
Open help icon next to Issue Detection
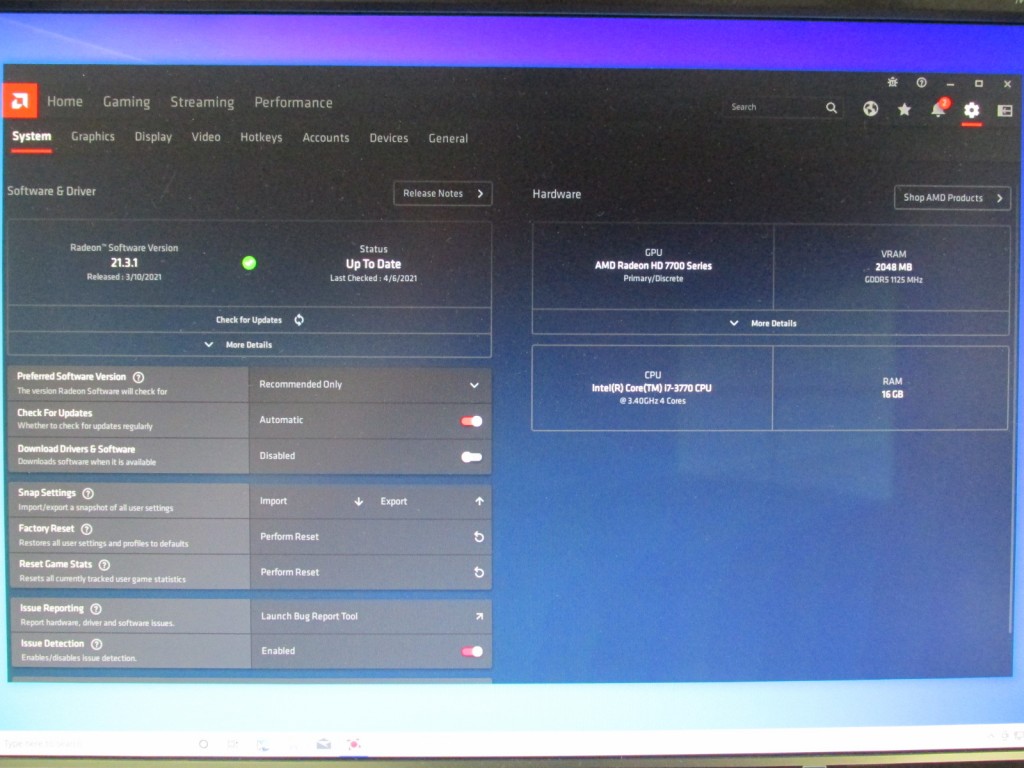[97, 645]
